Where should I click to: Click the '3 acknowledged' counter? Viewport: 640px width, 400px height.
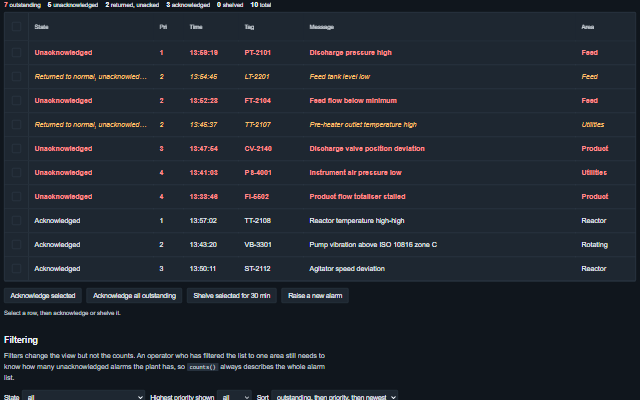coord(188,5)
